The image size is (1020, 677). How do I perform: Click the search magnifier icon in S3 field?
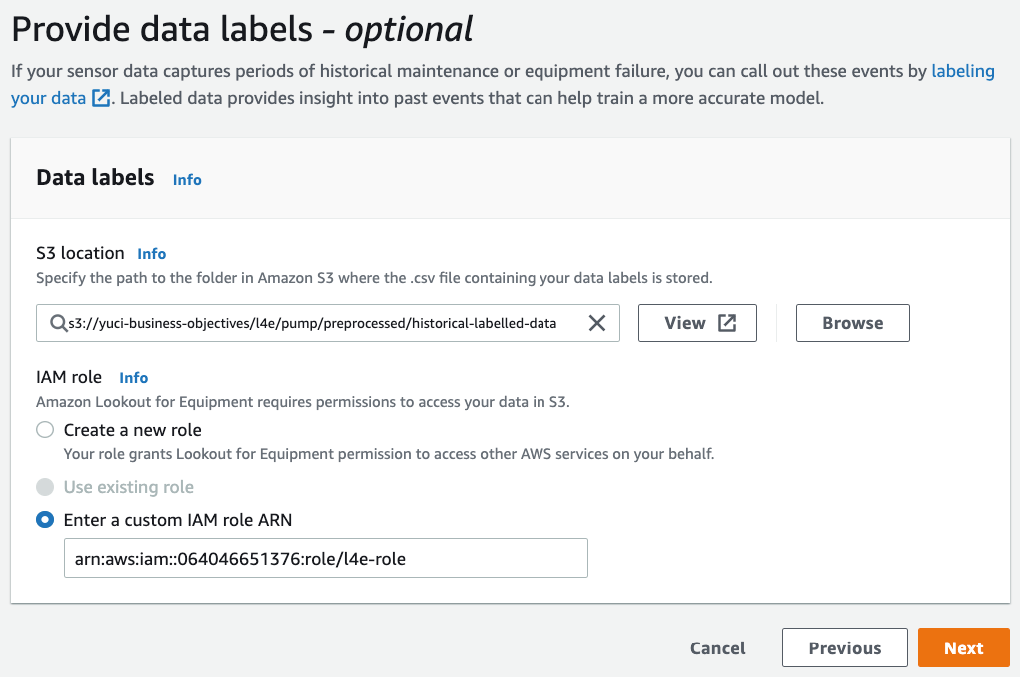coord(56,323)
